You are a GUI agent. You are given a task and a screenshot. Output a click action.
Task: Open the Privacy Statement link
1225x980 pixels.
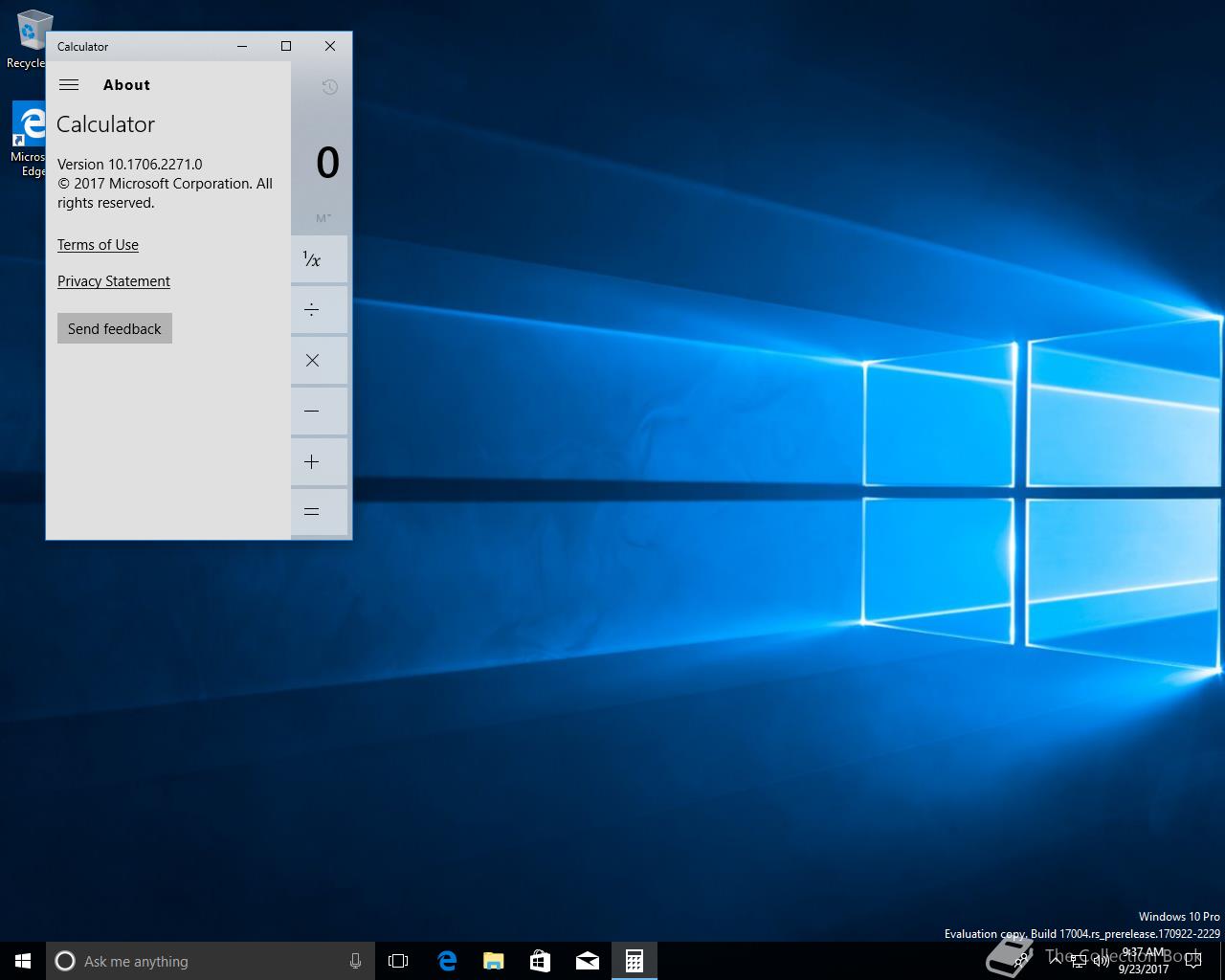pyautogui.click(x=114, y=281)
